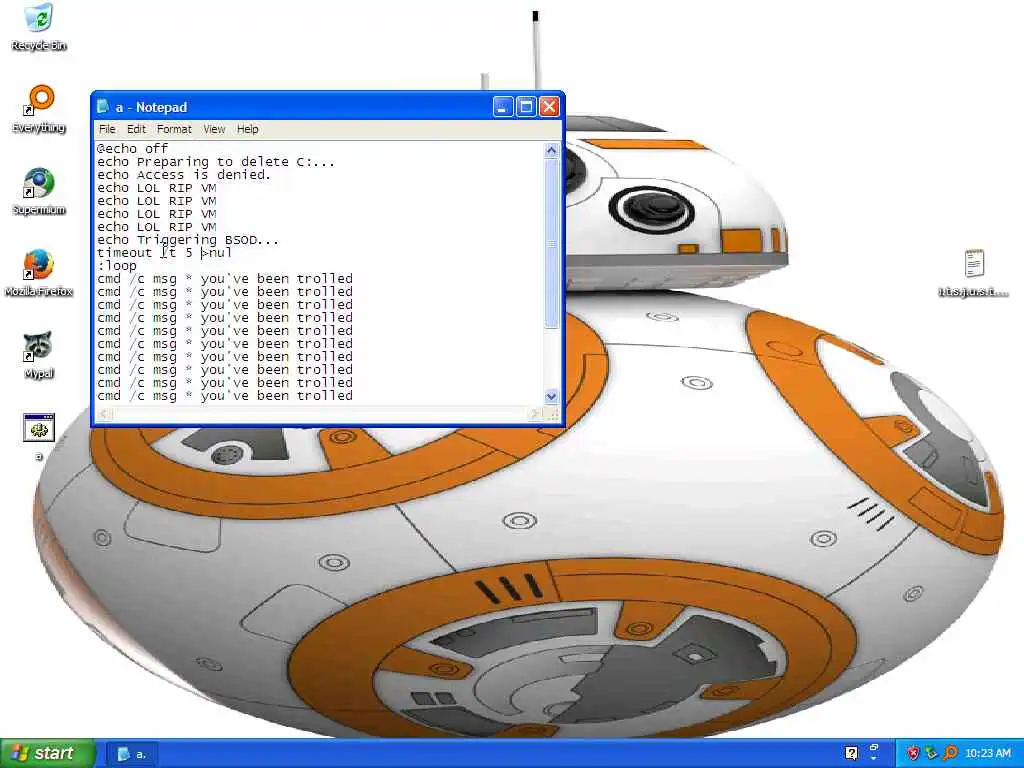Open the Help menu in Notepad
This screenshot has height=768, width=1024.
[x=248, y=129]
